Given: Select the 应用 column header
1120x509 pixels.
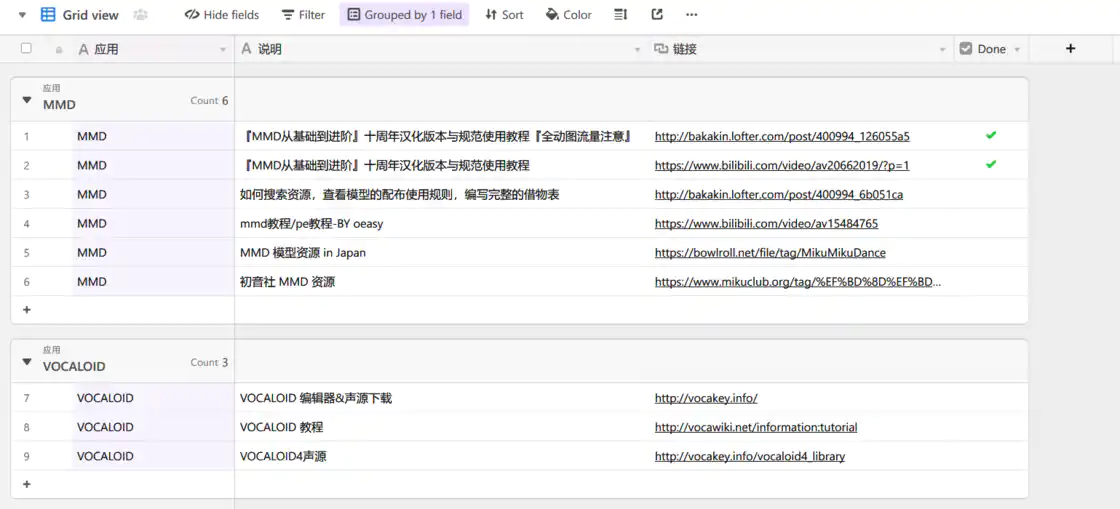Looking at the screenshot, I should [153, 49].
